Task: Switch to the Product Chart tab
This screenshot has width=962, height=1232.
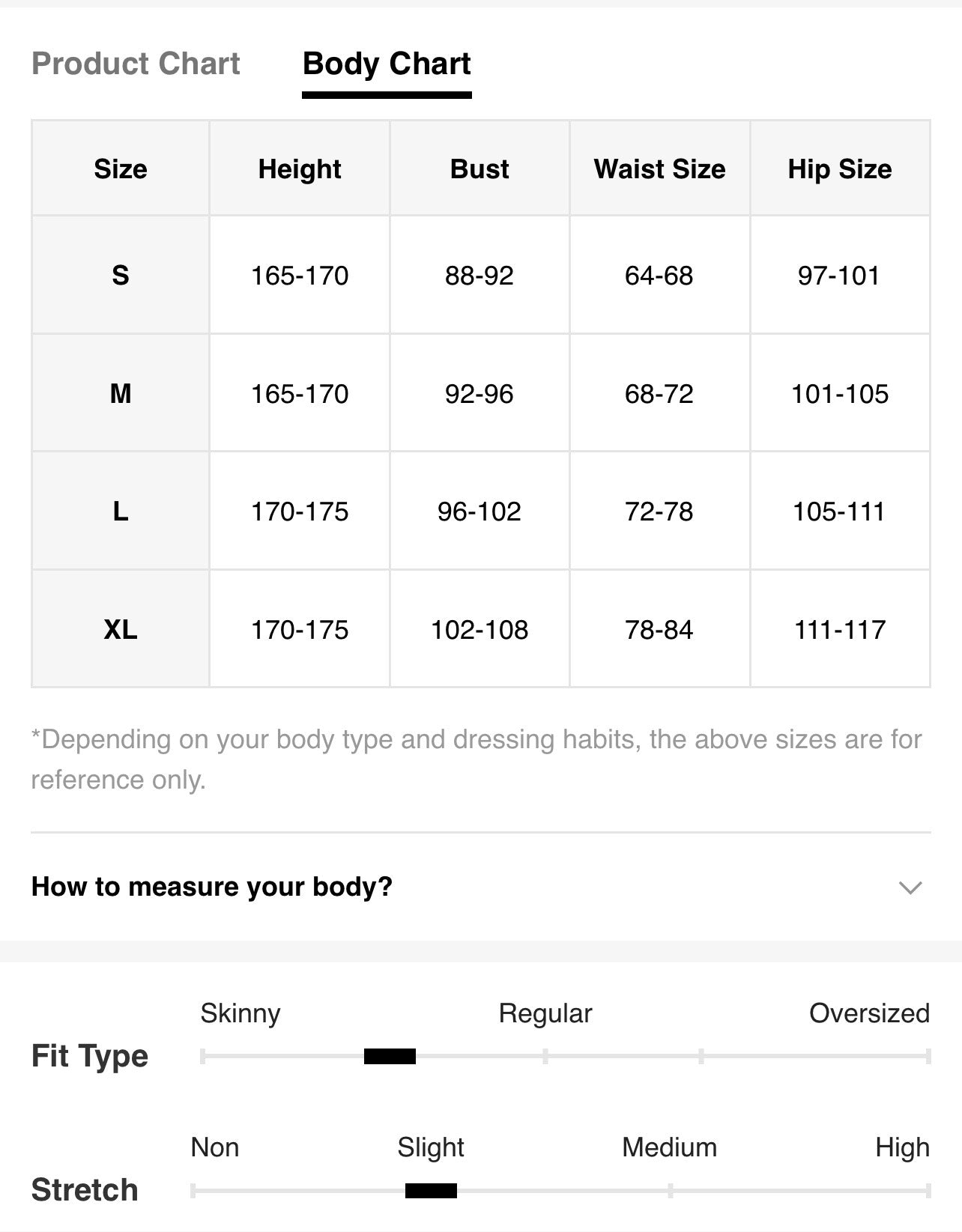Action: [136, 64]
